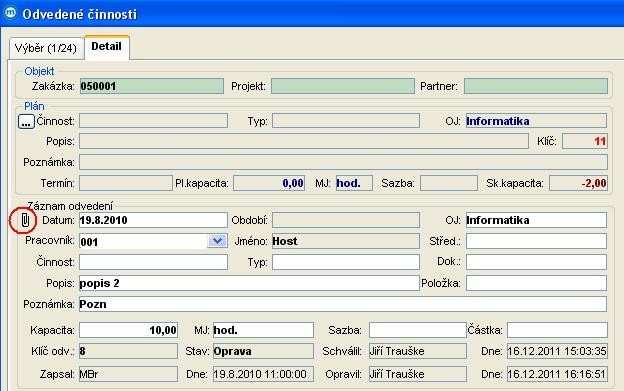The height and width of the screenshot is (391, 624).
Task: Click the Zakázka field with 050001
Action: 152,86
